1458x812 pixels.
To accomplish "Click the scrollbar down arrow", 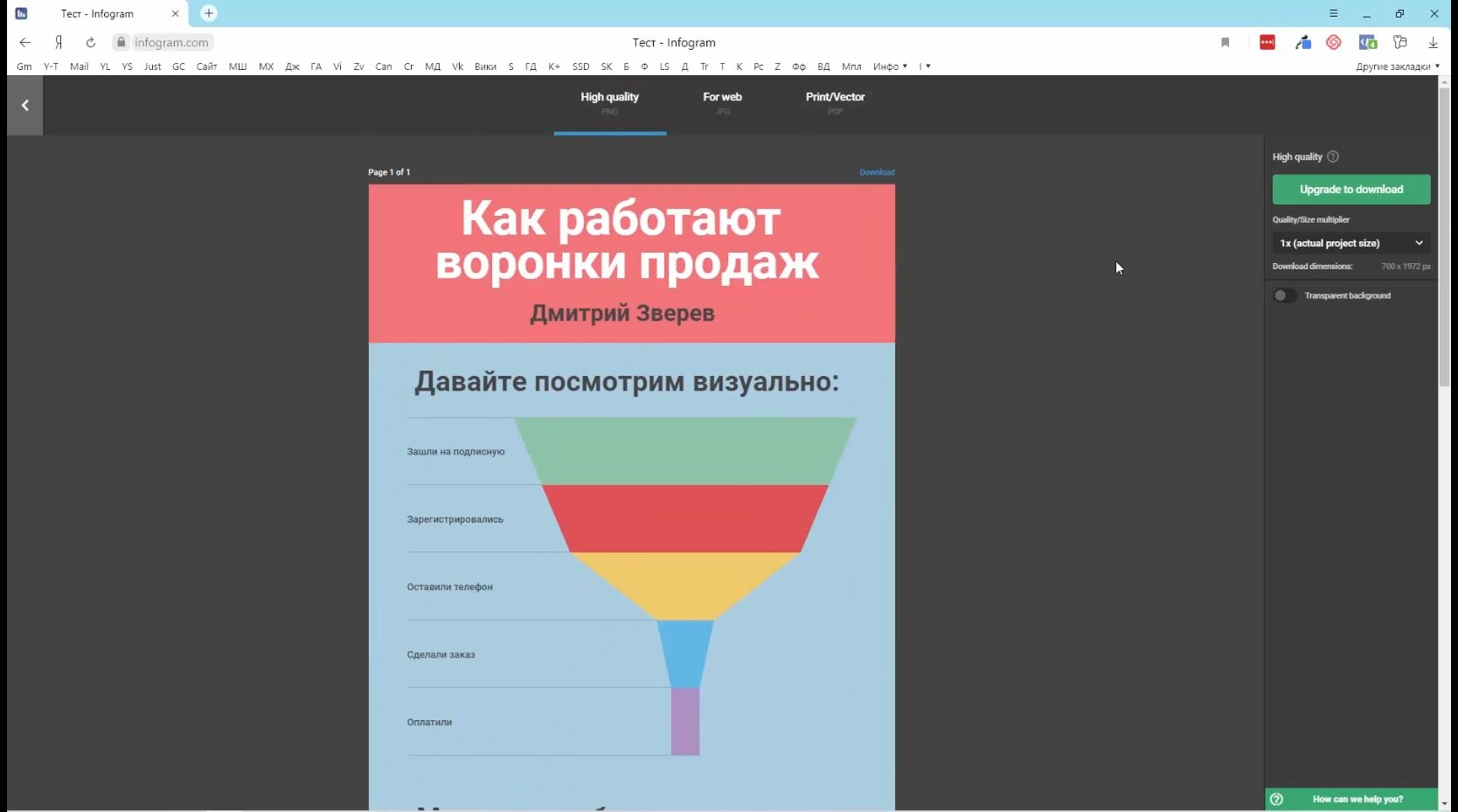I will pyautogui.click(x=1444, y=803).
